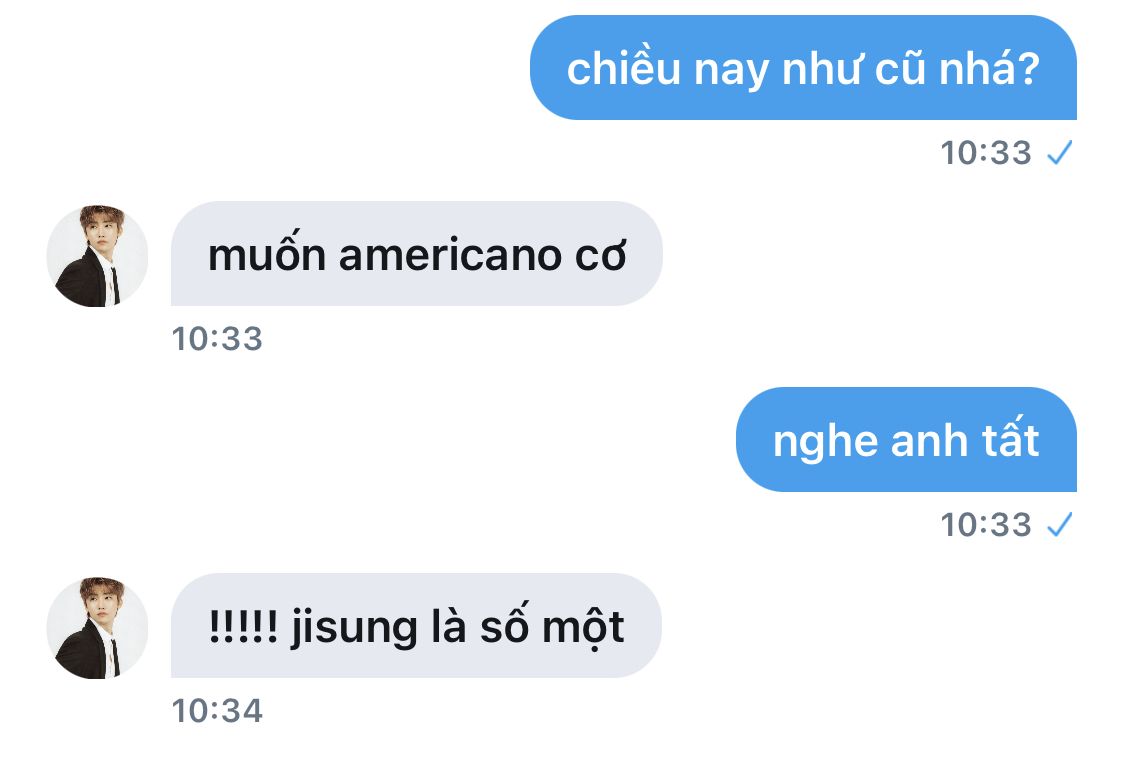Click the word "chiều" in the first message
Screen dimensions: 1125x759
(623, 67)
